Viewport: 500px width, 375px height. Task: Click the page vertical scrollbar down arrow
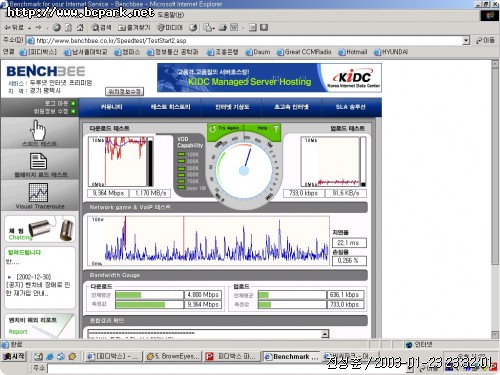(x=495, y=334)
